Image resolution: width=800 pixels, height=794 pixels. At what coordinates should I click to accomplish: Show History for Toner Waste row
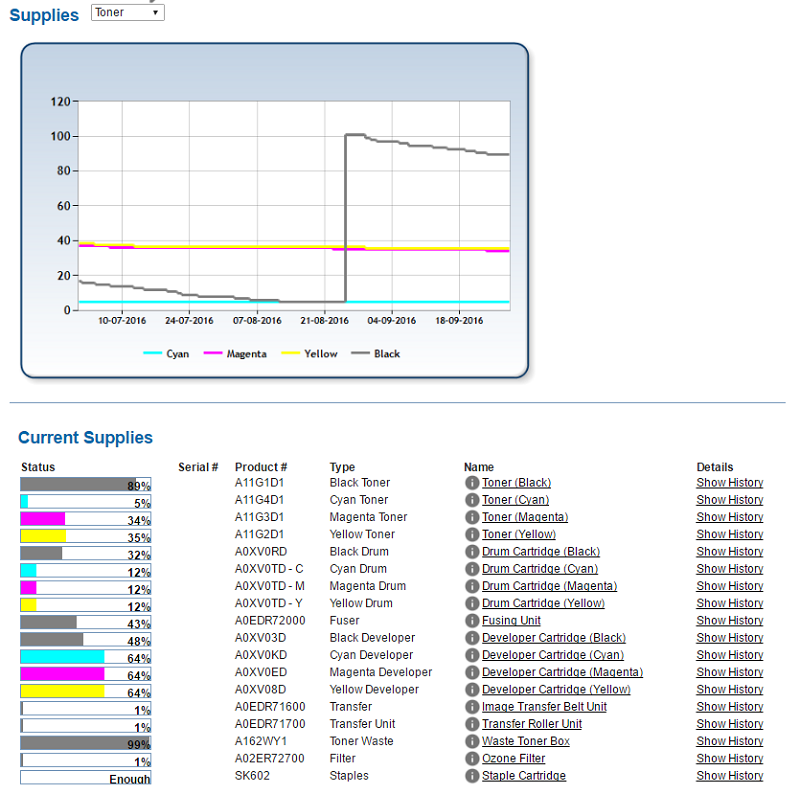(730, 741)
